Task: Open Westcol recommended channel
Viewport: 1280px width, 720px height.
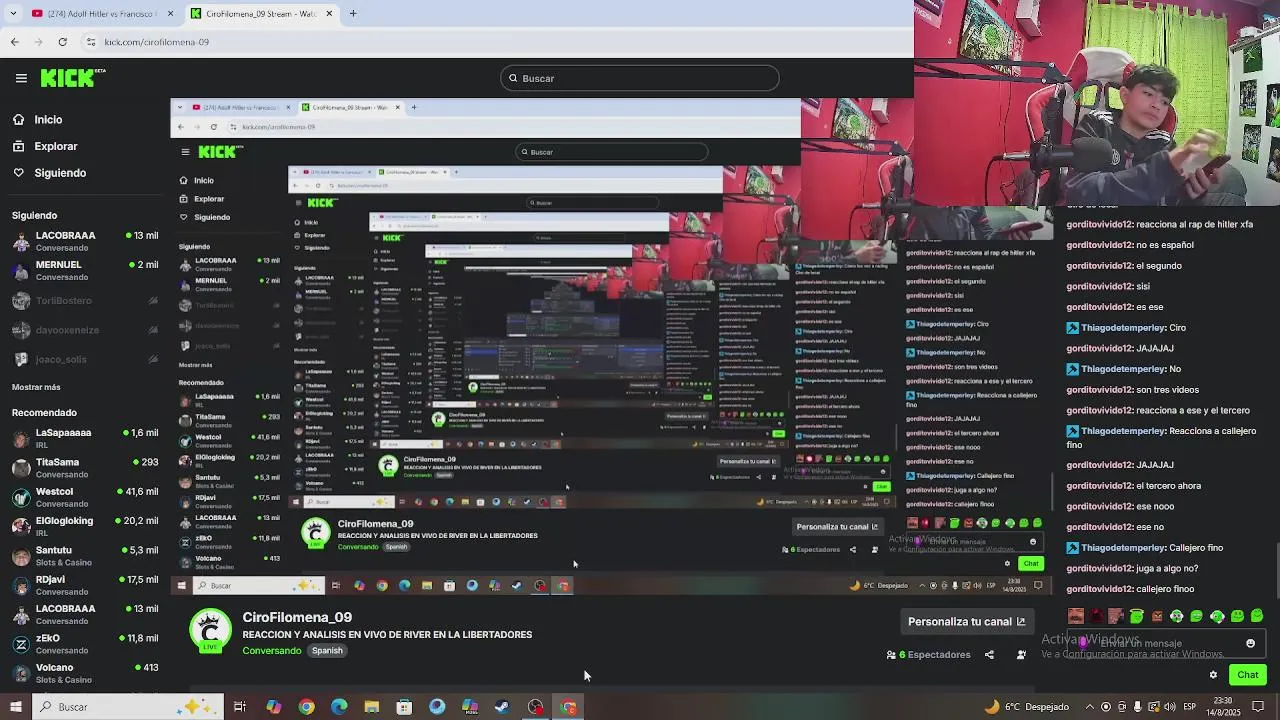Action: (x=85, y=497)
